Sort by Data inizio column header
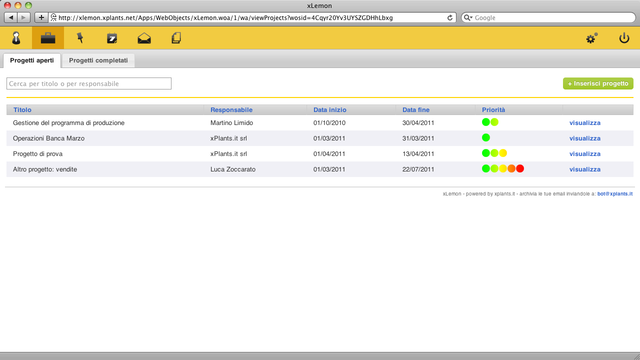640x360 pixels. click(x=330, y=110)
